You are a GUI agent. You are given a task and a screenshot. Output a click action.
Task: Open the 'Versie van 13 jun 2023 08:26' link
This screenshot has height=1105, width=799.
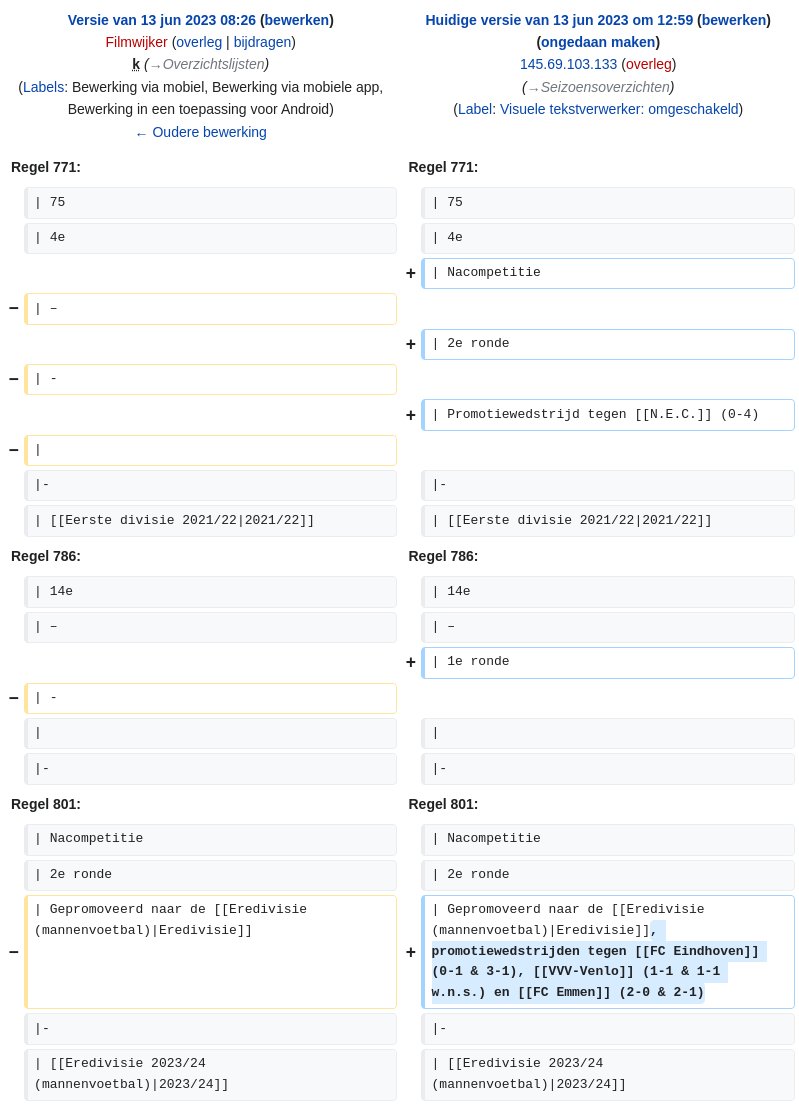(x=161, y=20)
